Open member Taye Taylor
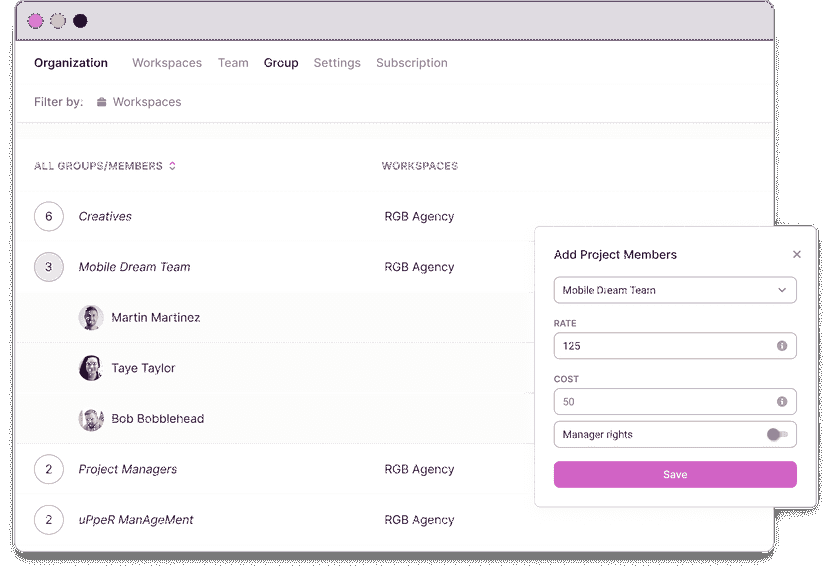 (x=143, y=368)
